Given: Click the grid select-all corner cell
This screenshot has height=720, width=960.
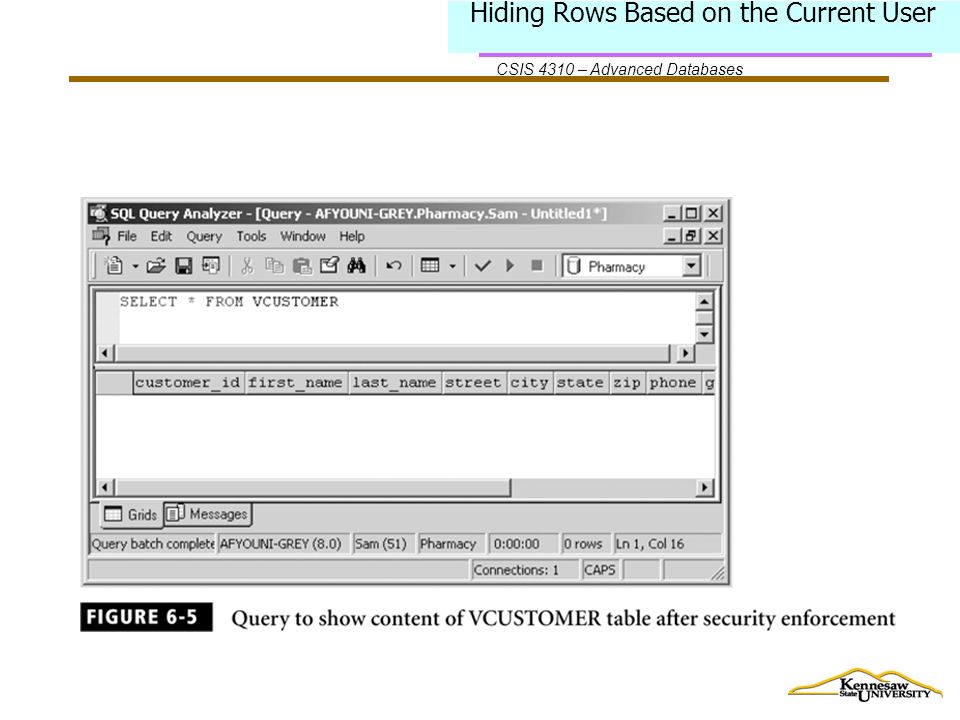Looking at the screenshot, I should pos(114,383).
